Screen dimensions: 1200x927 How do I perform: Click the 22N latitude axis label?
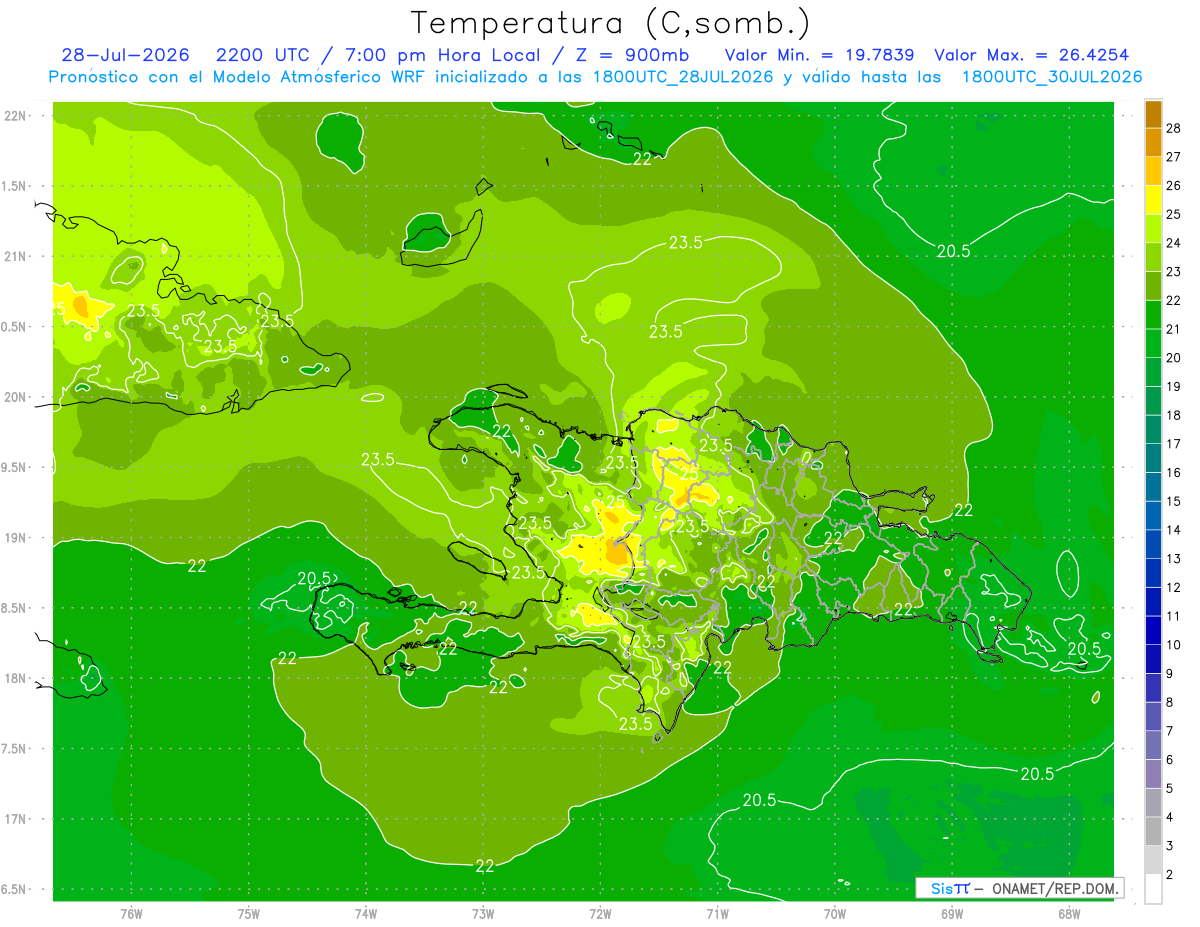(x=16, y=115)
